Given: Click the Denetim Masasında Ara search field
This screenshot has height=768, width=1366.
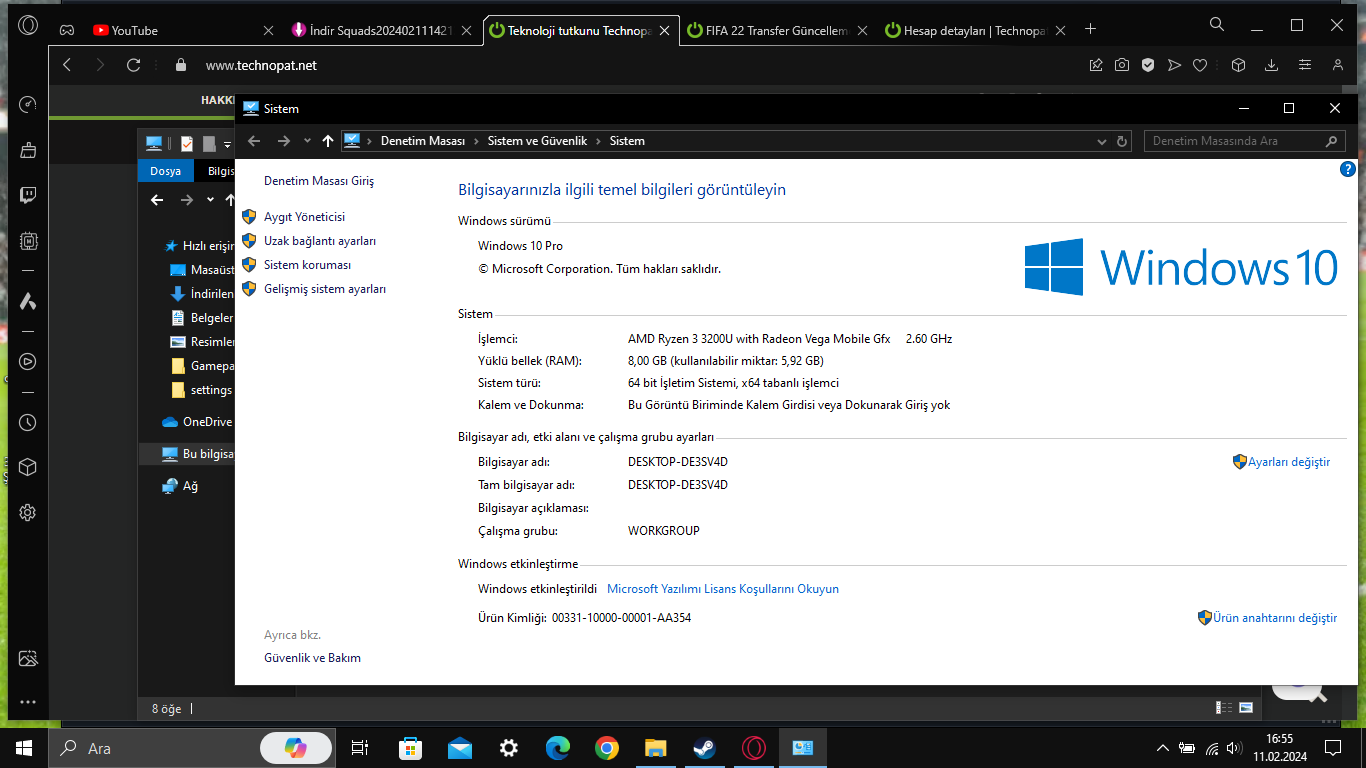Looking at the screenshot, I should click(1243, 141).
